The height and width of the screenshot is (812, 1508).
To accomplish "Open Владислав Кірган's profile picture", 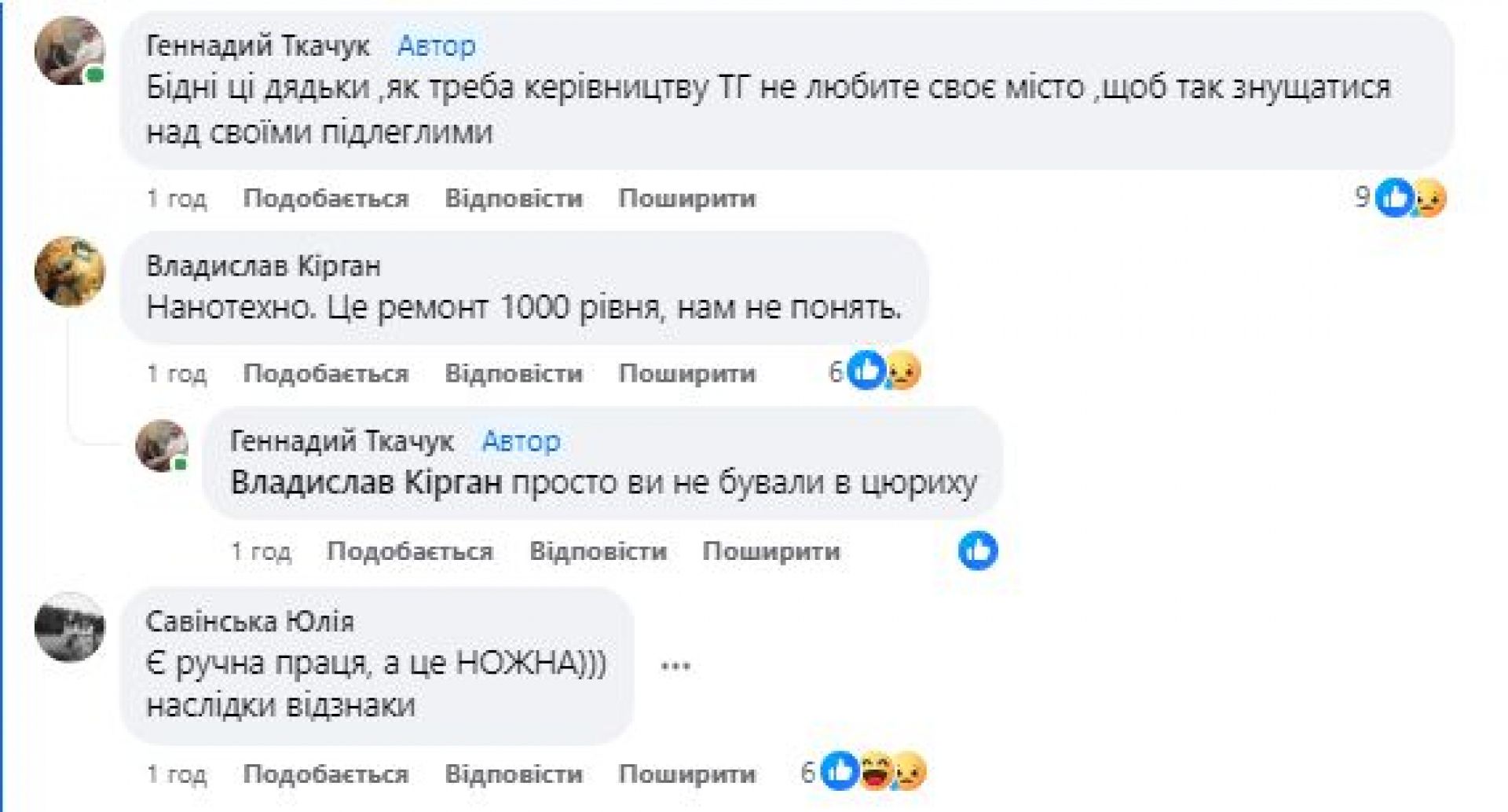I will point(69,272).
